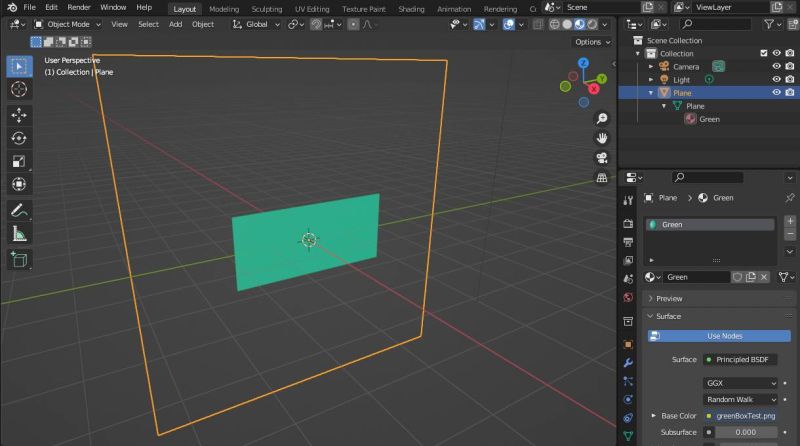Viewport: 800px width, 446px height.
Task: Switch to the Modeling workspace tab
Action: pyautogui.click(x=223, y=9)
